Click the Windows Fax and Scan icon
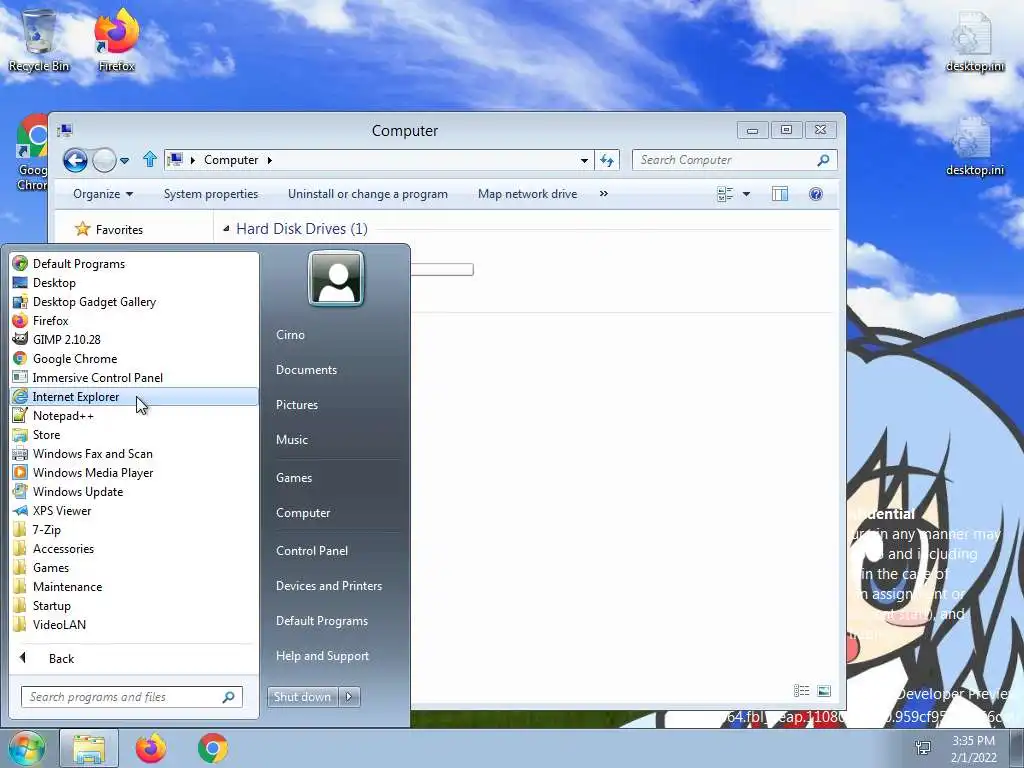 20,453
